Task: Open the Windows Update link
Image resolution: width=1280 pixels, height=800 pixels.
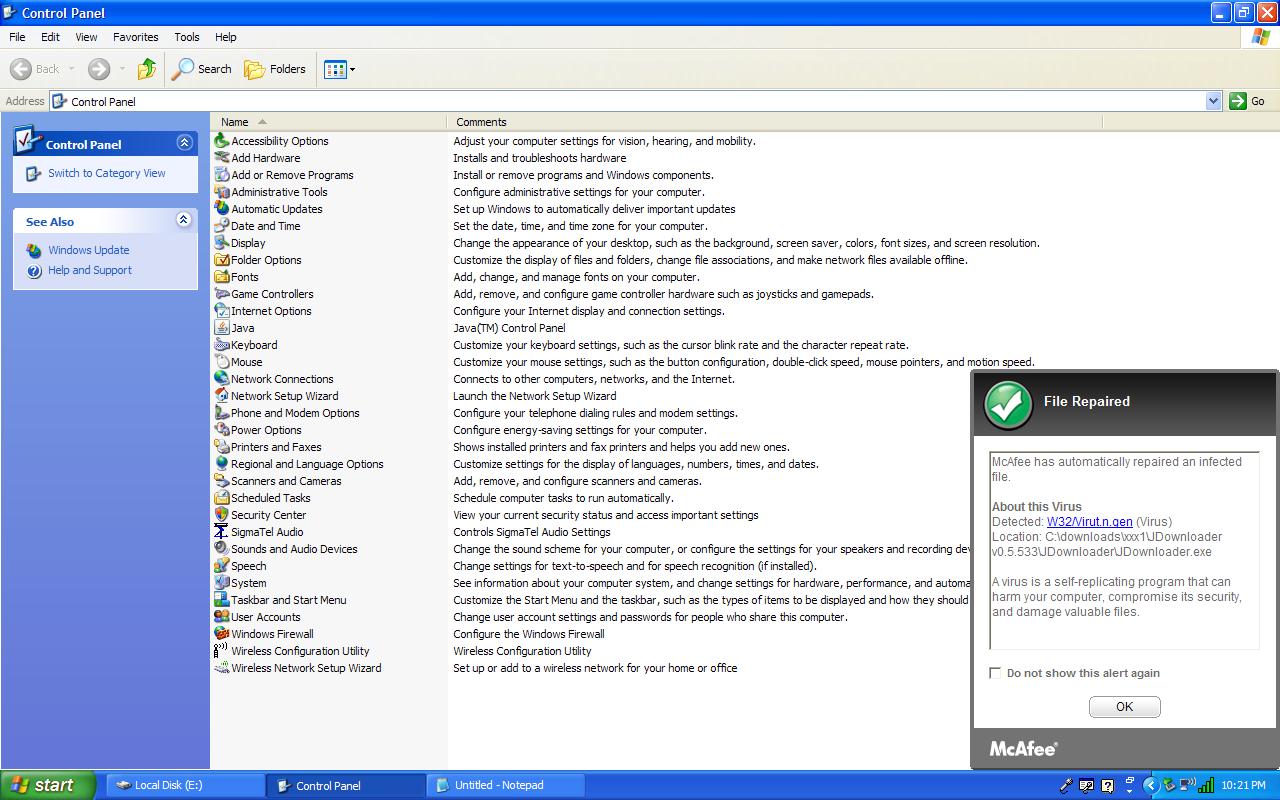Action: point(89,250)
